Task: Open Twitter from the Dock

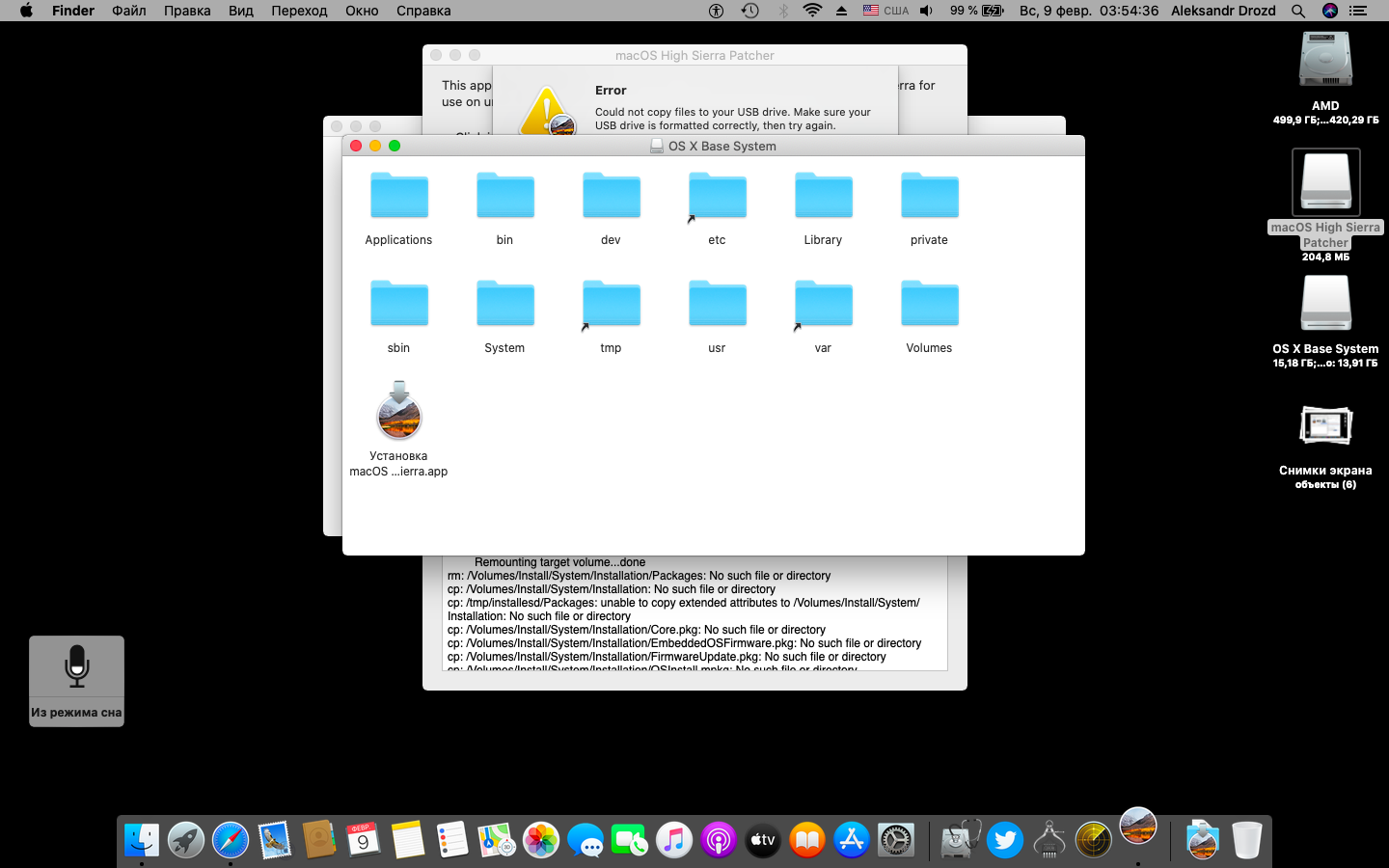Action: click(x=1005, y=840)
